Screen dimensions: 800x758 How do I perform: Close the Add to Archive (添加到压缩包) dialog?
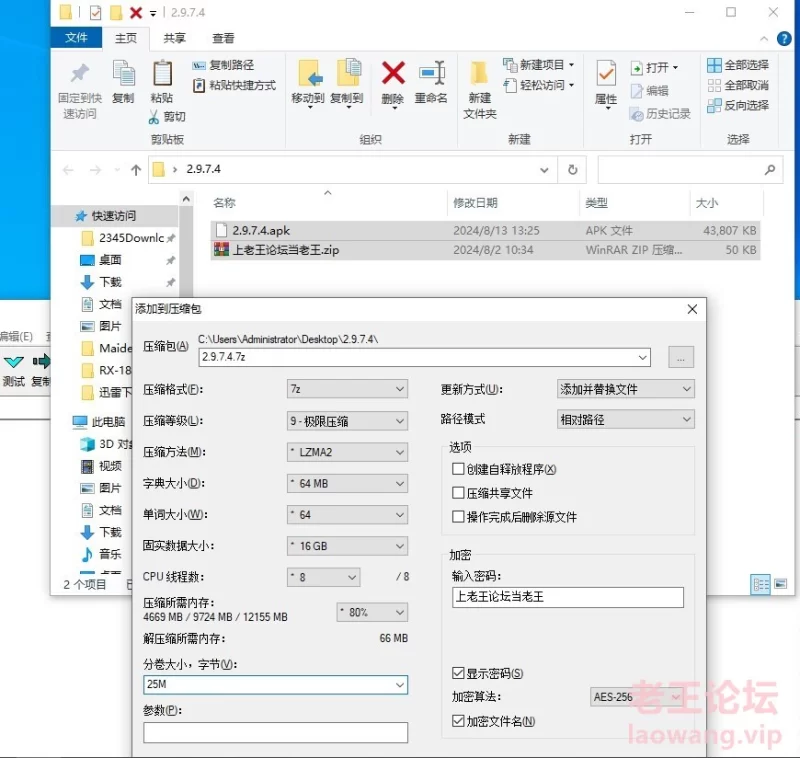[x=692, y=309]
